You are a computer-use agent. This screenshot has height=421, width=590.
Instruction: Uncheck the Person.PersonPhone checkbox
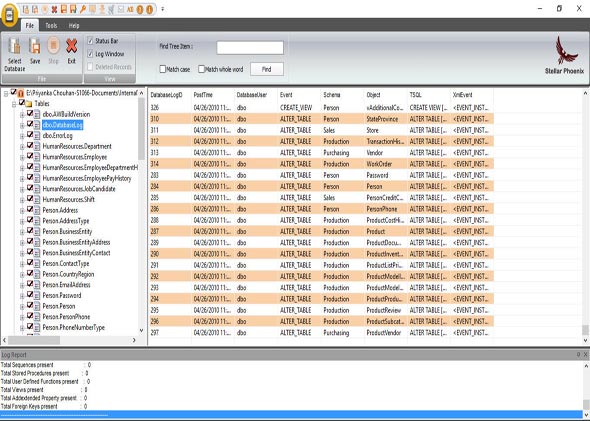point(30,316)
